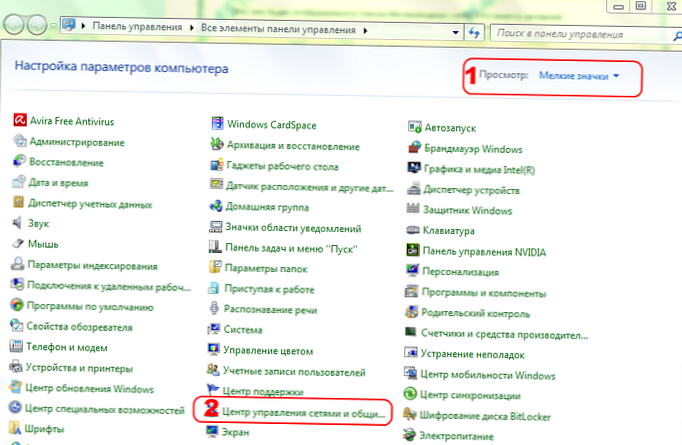Open the Устройства и принтеры icon

click(16, 366)
